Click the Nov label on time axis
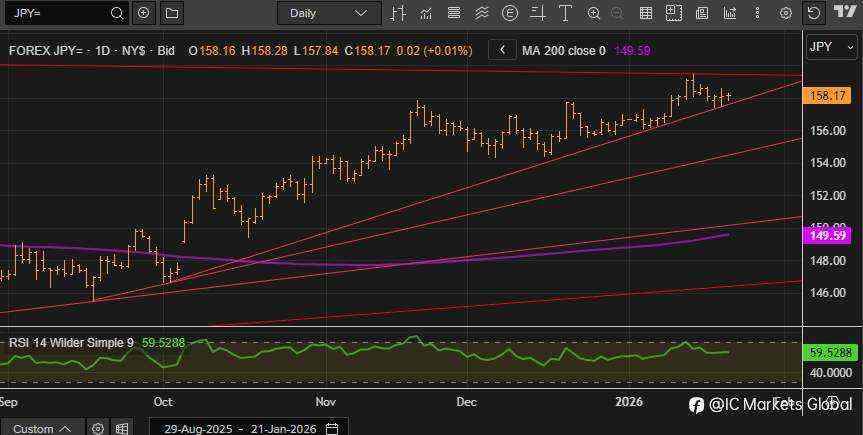863x435 pixels. (x=326, y=402)
